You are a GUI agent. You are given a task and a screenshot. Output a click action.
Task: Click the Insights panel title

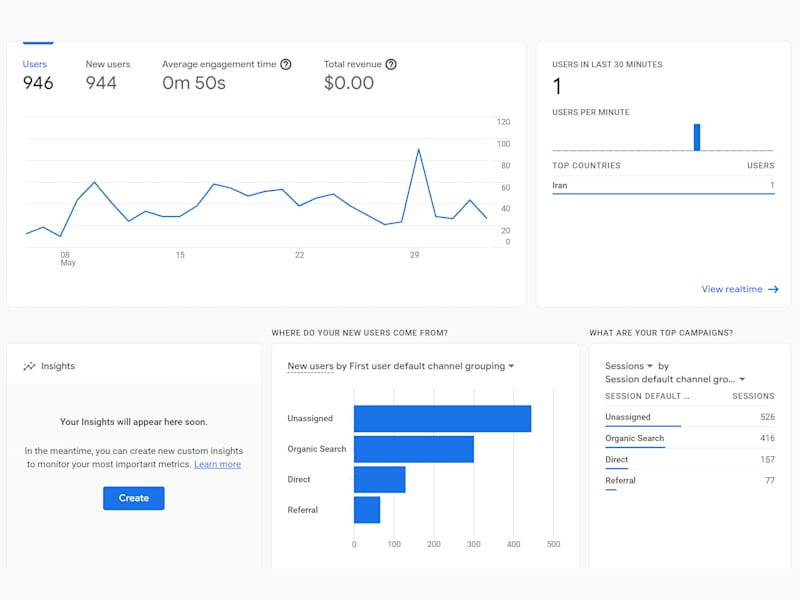pos(58,366)
